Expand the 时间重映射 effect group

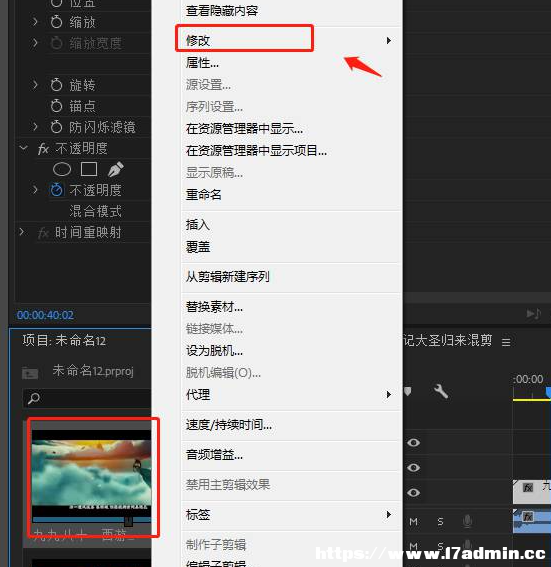(22, 232)
